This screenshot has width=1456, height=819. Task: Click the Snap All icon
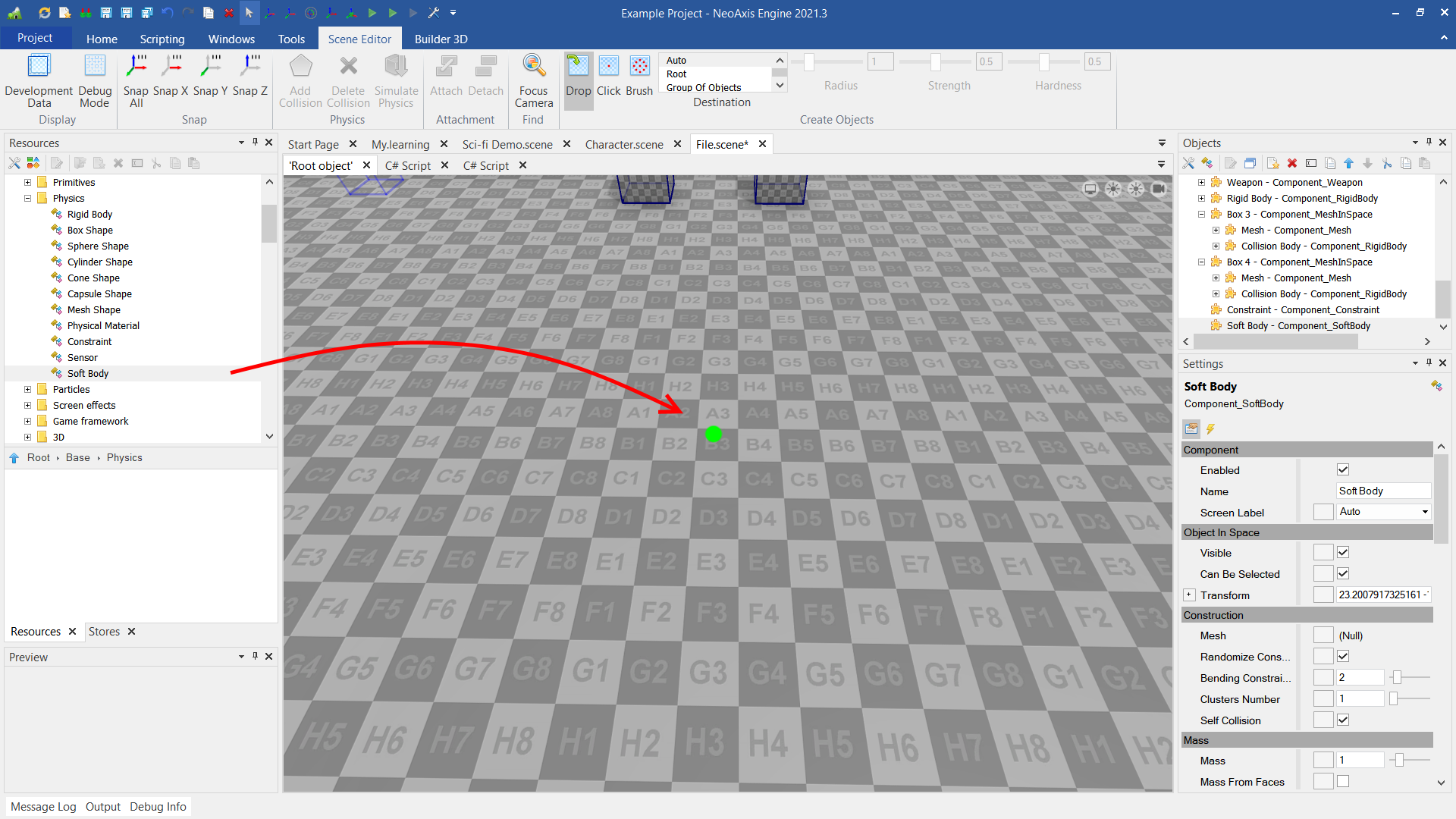click(x=136, y=67)
